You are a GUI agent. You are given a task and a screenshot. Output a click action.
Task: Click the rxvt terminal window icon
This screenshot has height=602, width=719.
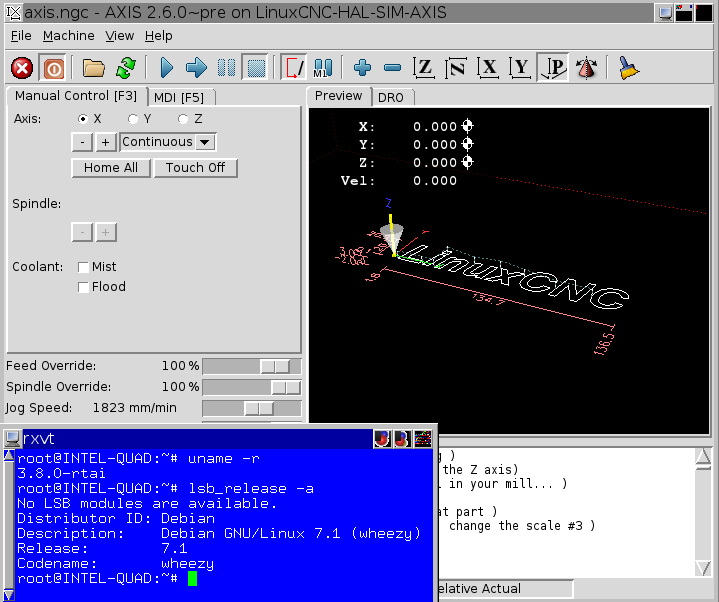(12, 439)
